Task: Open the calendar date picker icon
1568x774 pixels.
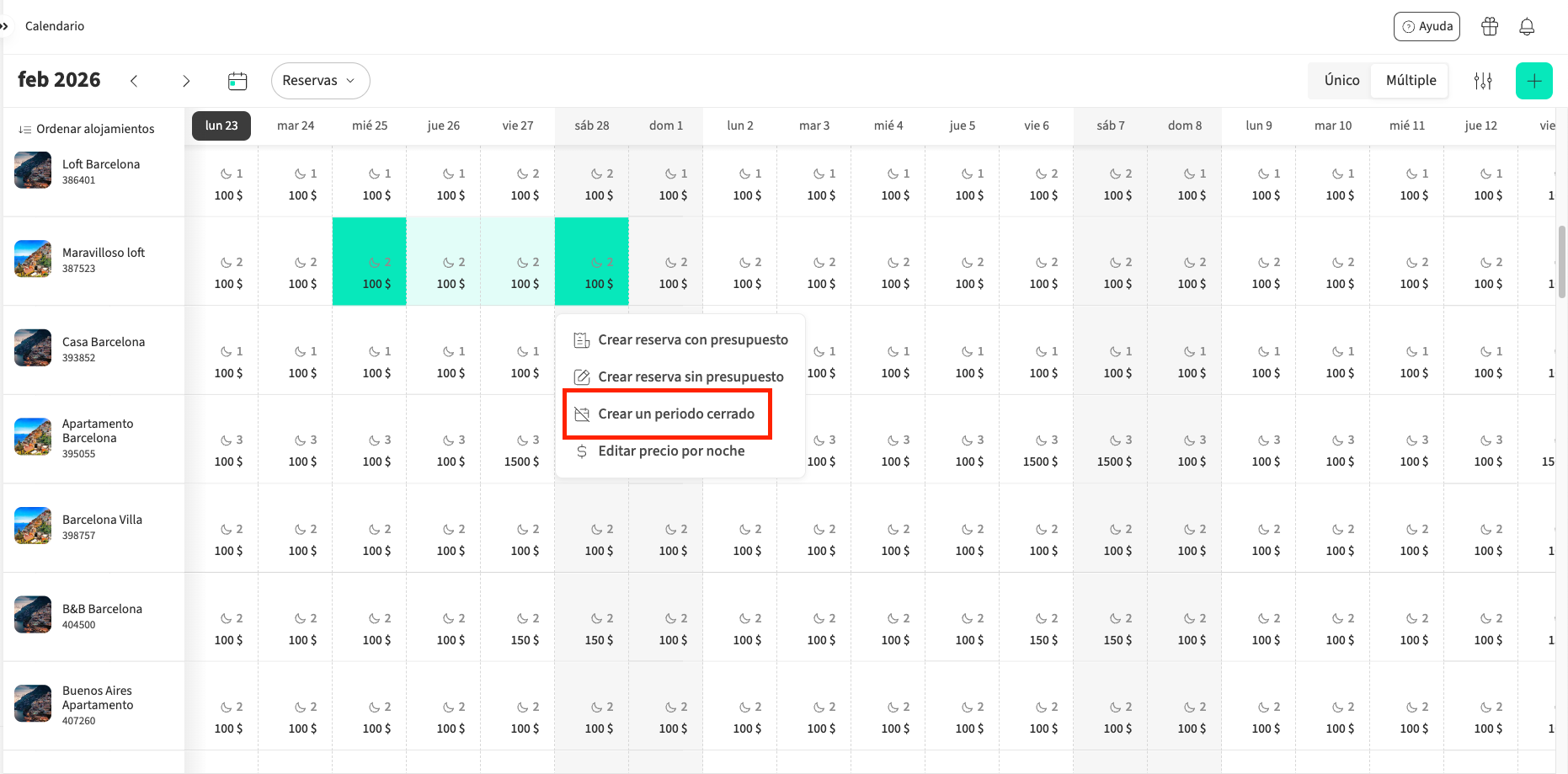Action: 237,81
